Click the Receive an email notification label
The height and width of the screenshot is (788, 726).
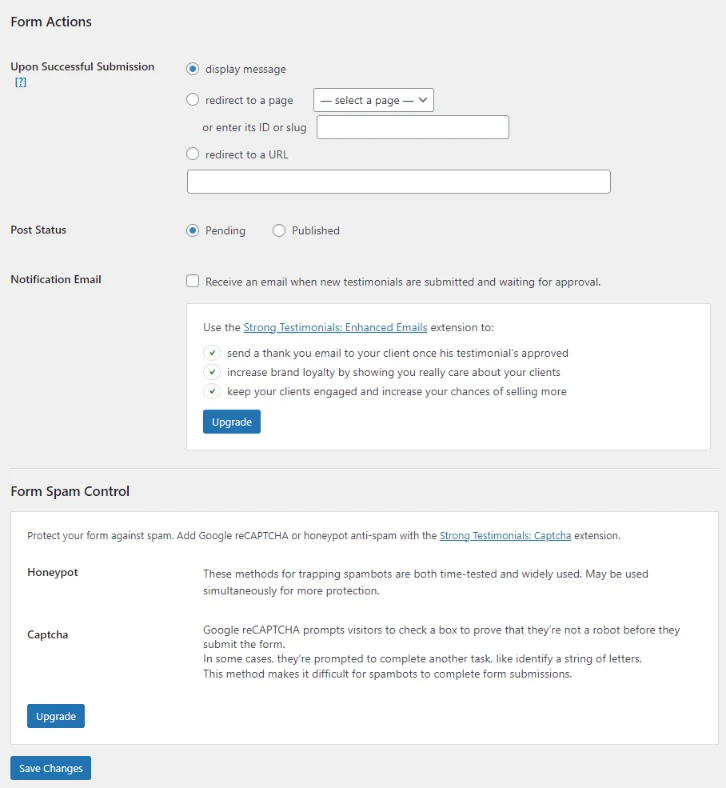tap(403, 282)
